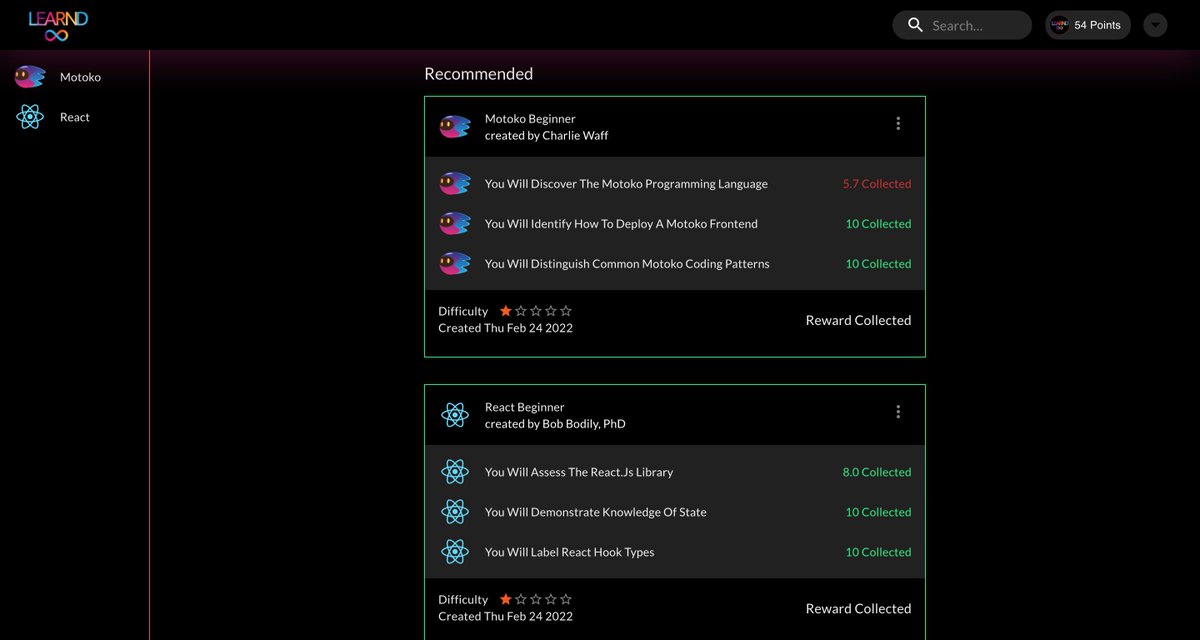This screenshot has width=1200, height=640.
Task: Click the filled difficulty star on React Beginner
Action: (x=505, y=599)
